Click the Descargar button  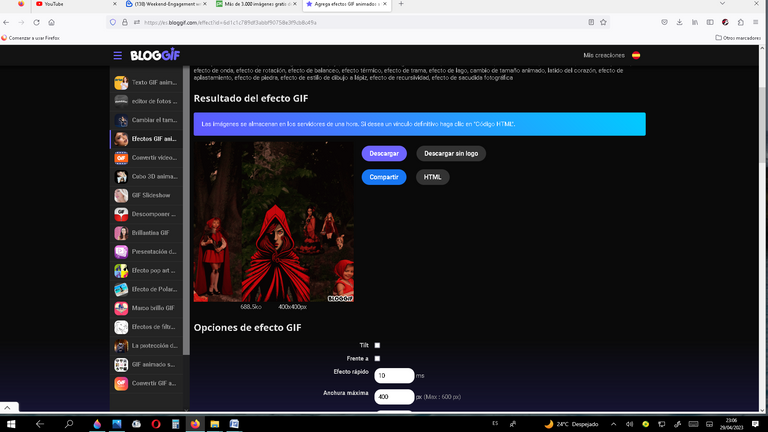pos(384,153)
